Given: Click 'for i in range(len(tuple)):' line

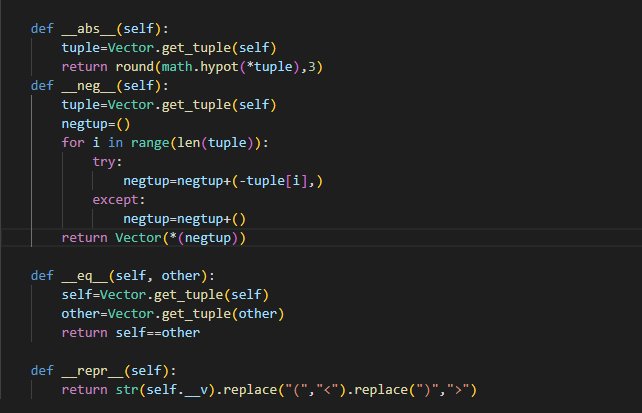Looking at the screenshot, I should click(x=165, y=142).
